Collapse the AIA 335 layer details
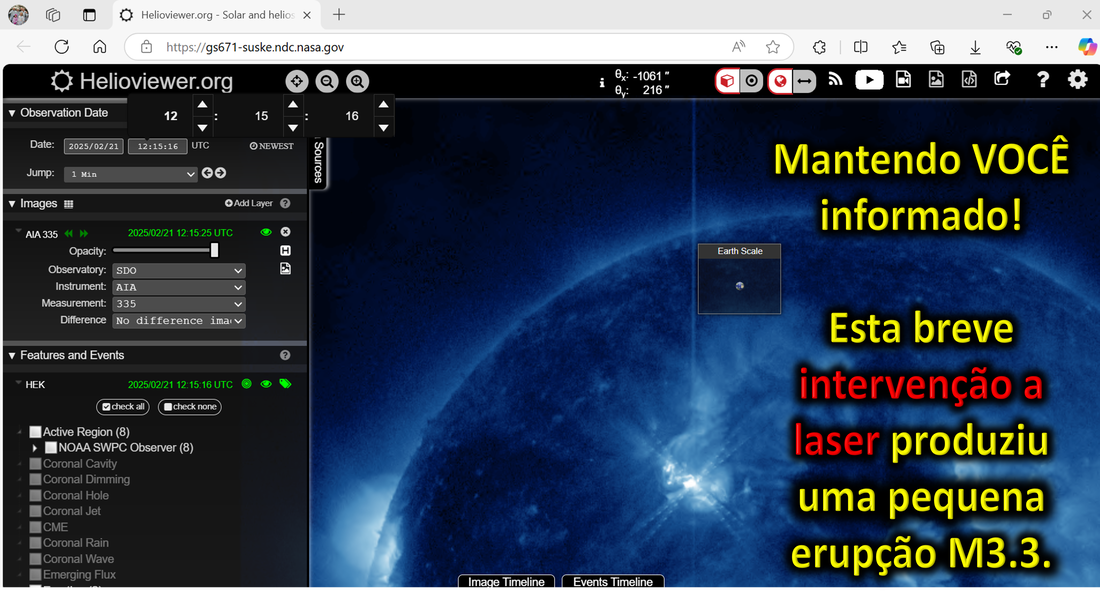 click(18, 231)
